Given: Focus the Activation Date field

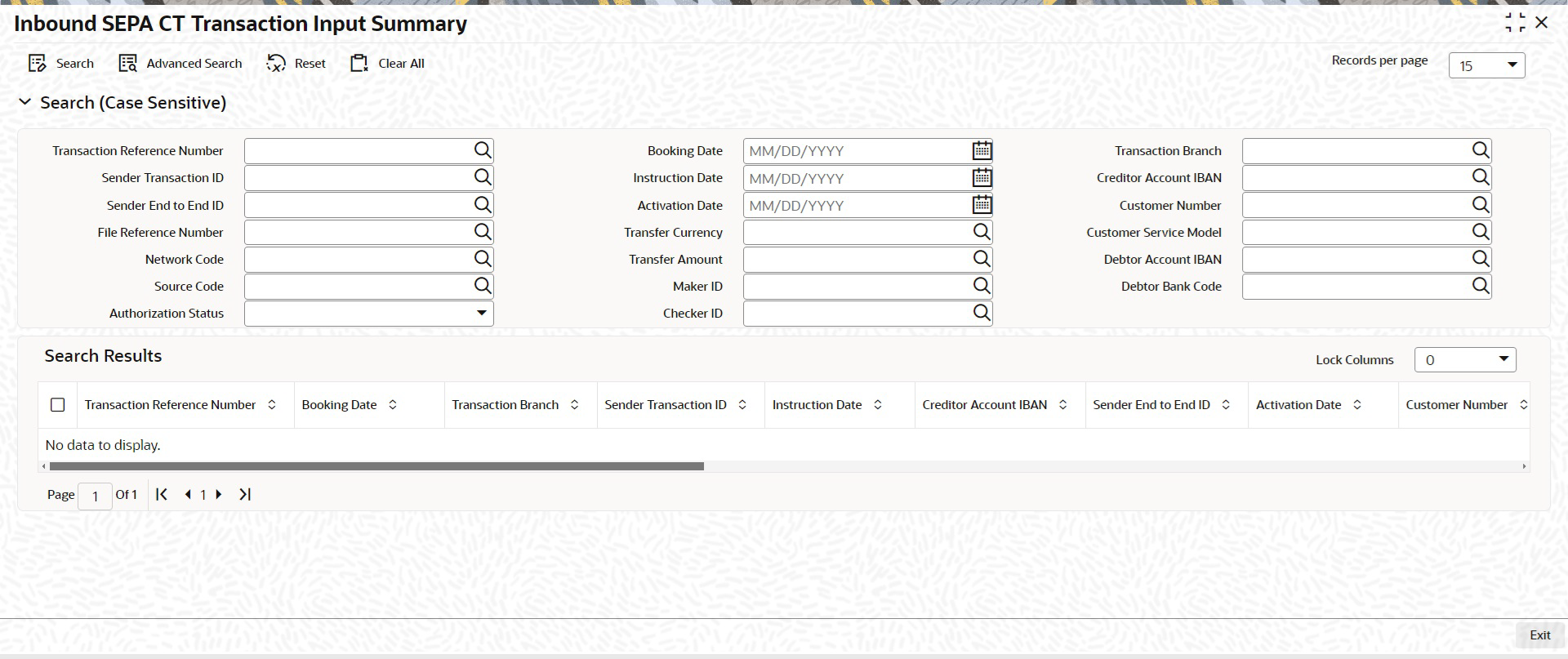Looking at the screenshot, I should click(x=857, y=205).
